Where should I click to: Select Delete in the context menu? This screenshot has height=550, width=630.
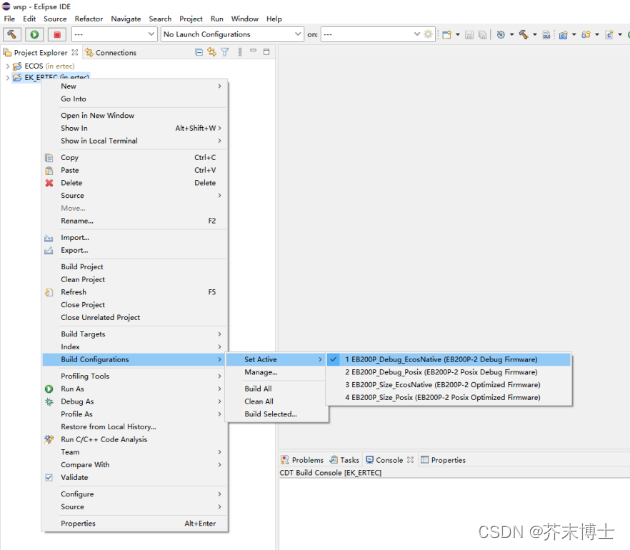[x=135, y=183]
